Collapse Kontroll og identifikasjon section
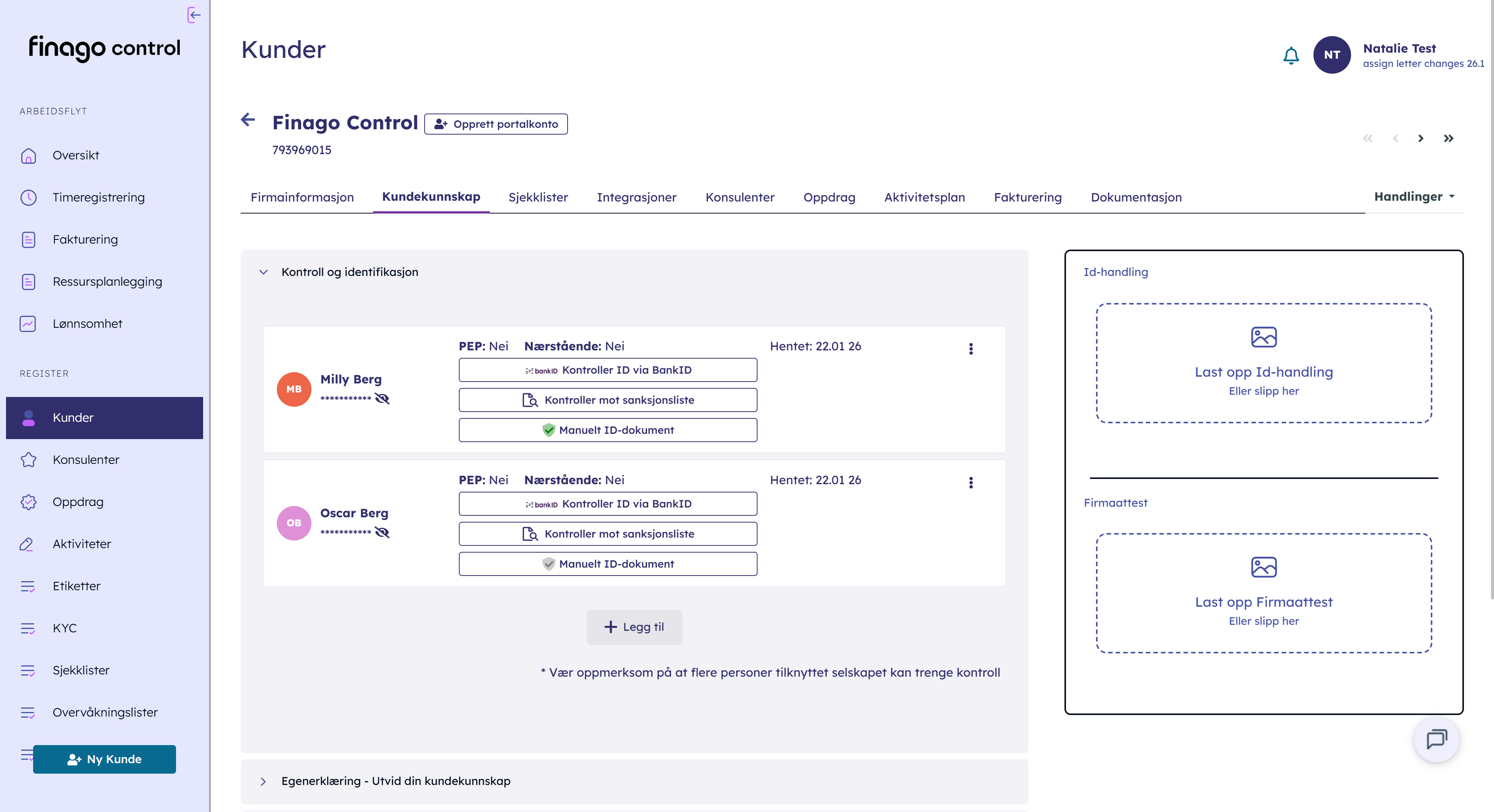 263,272
